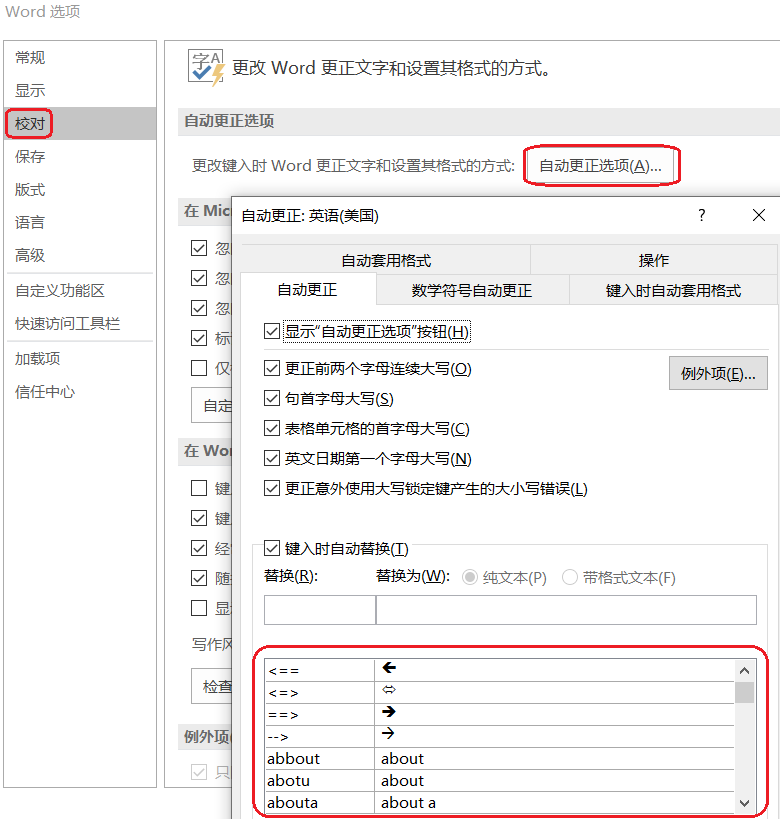Viewport: 780px width, 819px height.
Task: Select the 纯文本(P) radio button
Action: (x=470, y=578)
